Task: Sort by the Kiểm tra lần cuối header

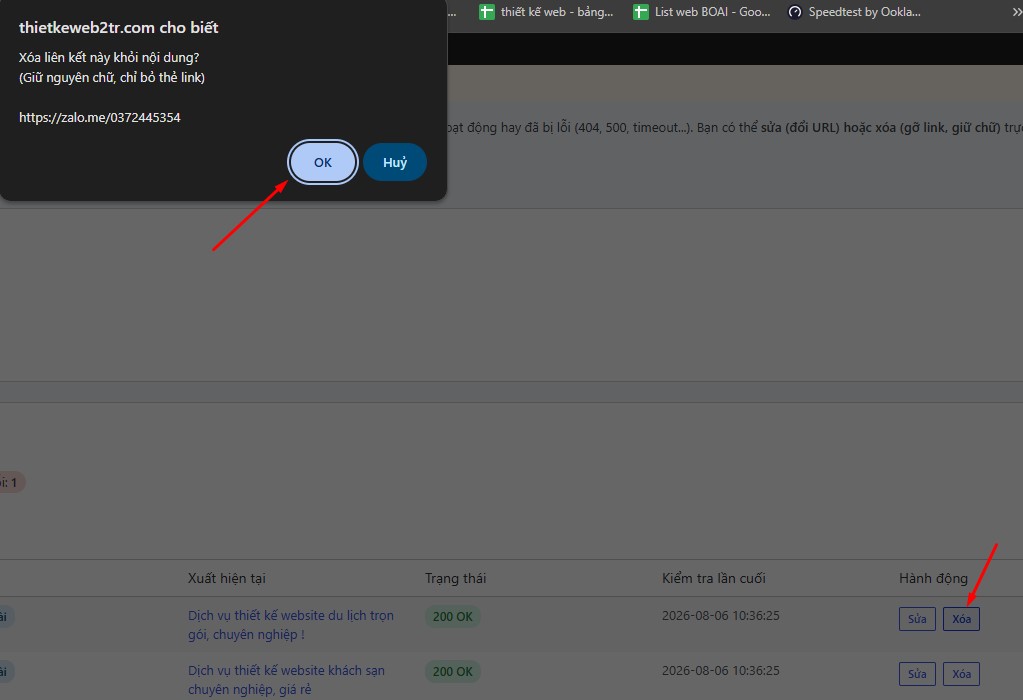Action: pos(714,578)
